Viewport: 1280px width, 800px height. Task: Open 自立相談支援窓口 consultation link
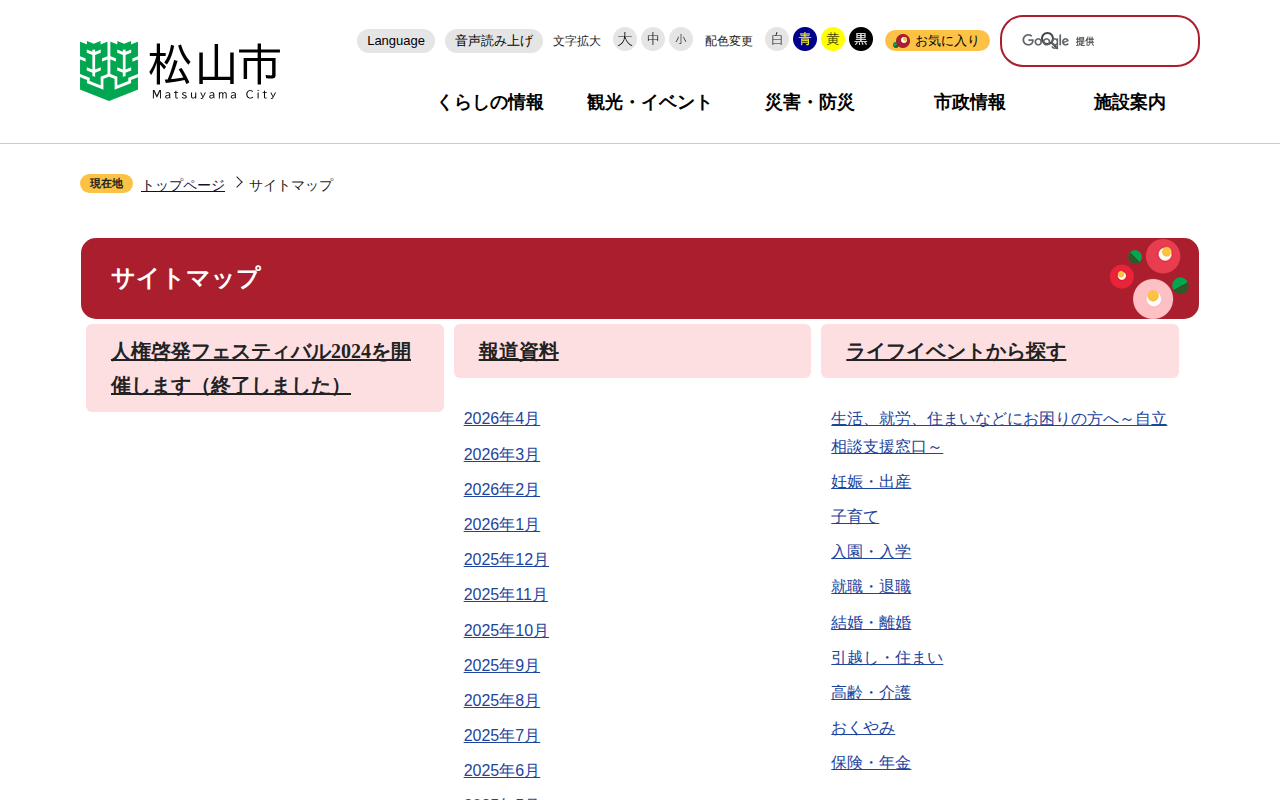pyautogui.click(x=999, y=433)
